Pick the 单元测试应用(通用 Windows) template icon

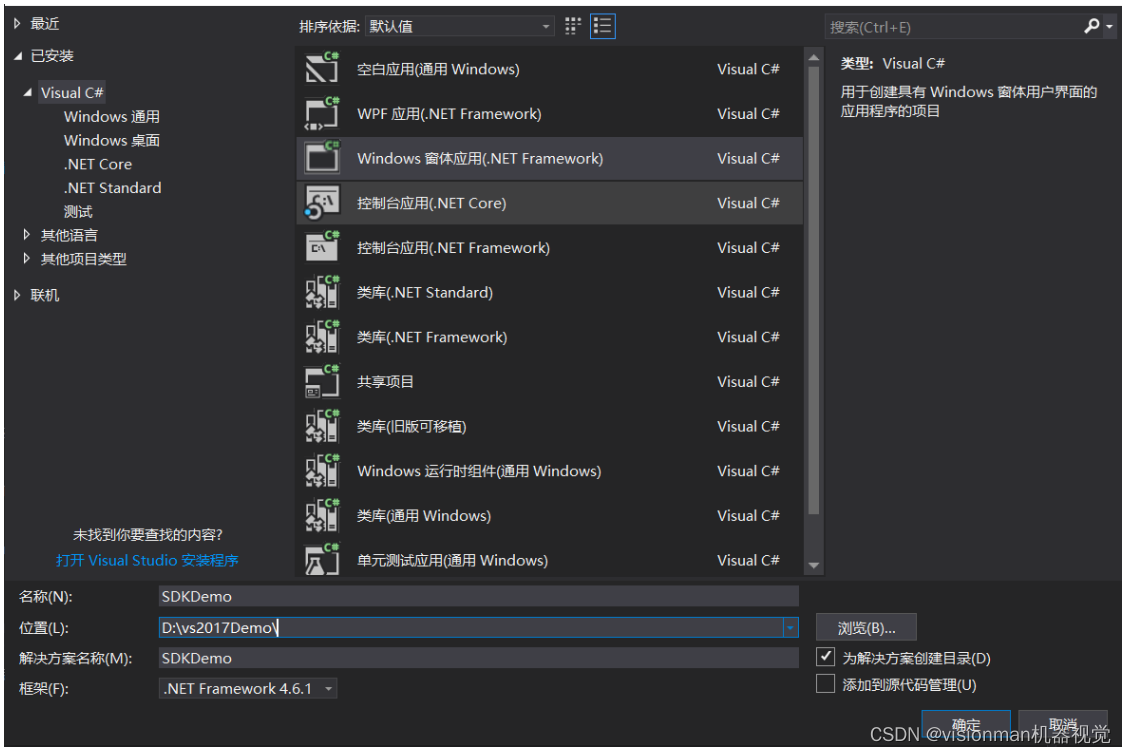(321, 560)
